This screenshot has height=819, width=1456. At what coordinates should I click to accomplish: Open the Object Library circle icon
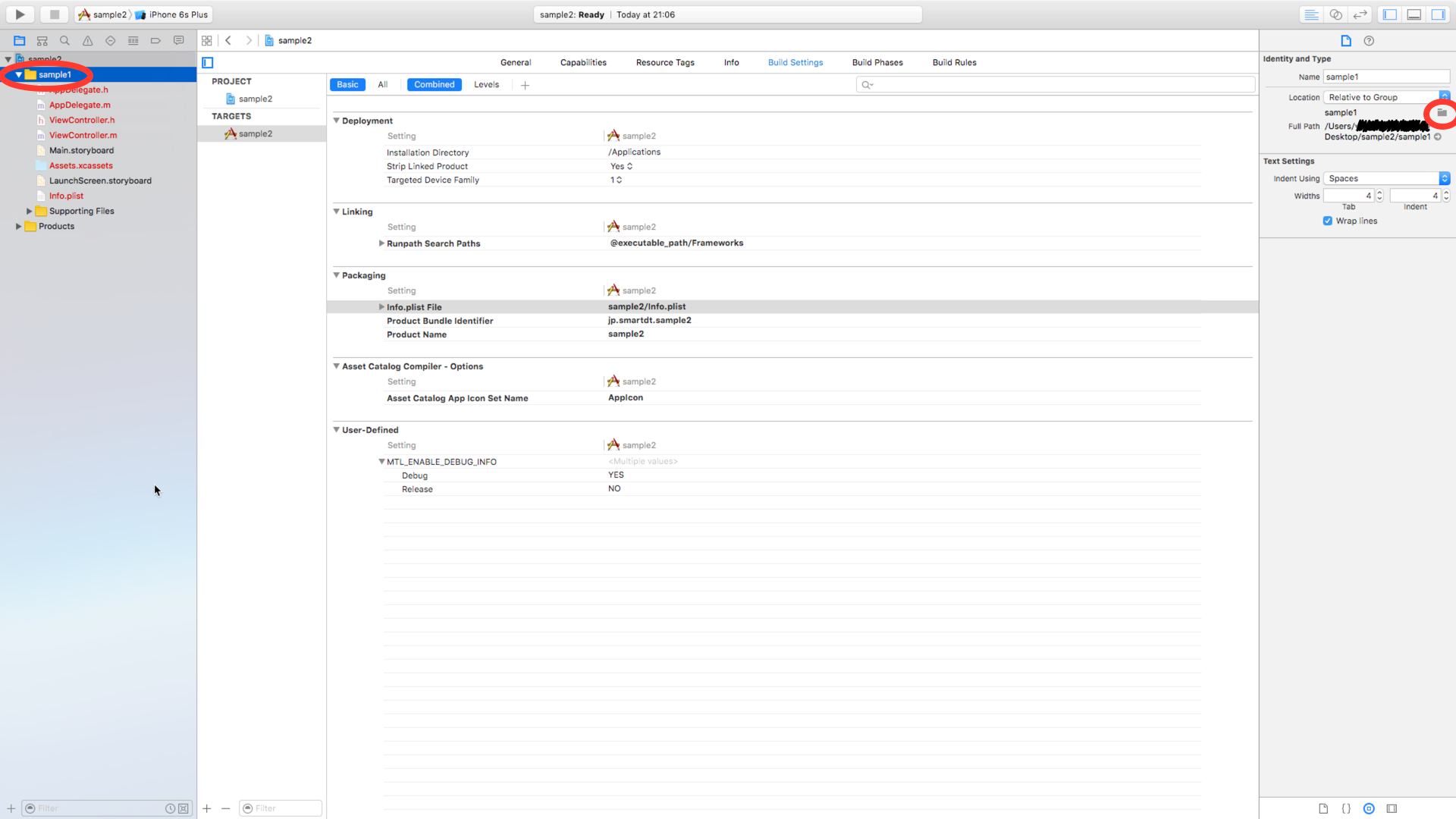1369,808
